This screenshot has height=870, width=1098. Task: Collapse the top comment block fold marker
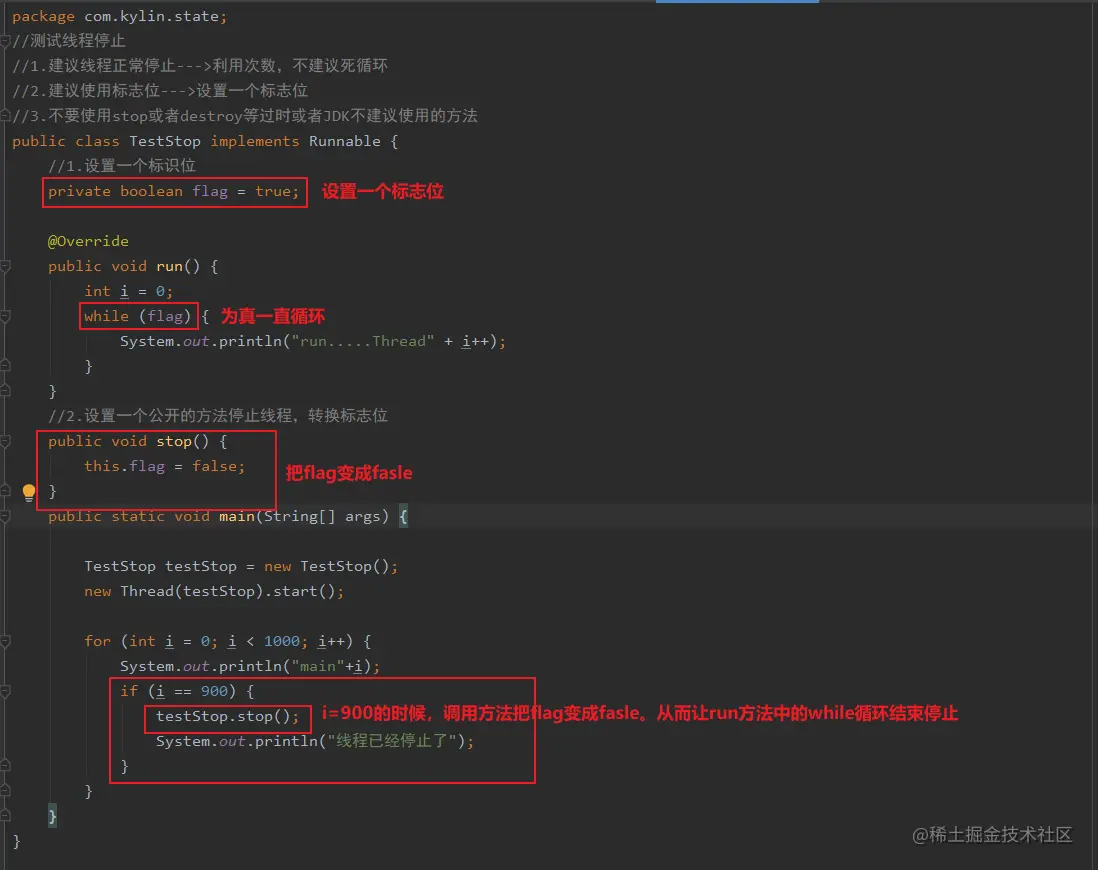click(x=5, y=41)
